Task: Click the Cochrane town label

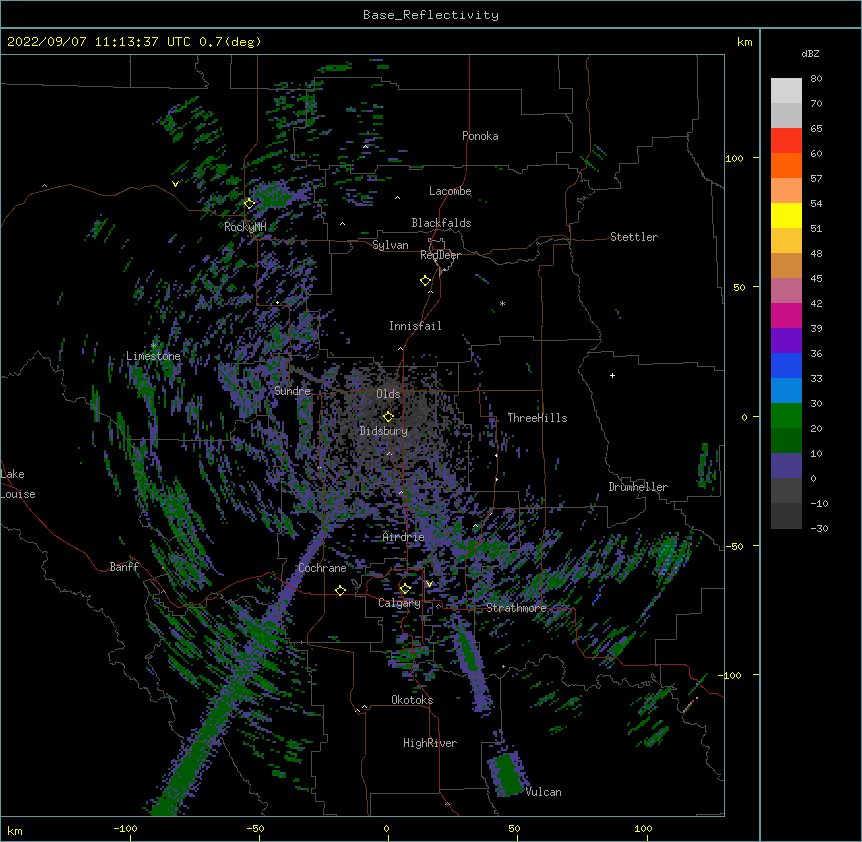Action: (322, 568)
